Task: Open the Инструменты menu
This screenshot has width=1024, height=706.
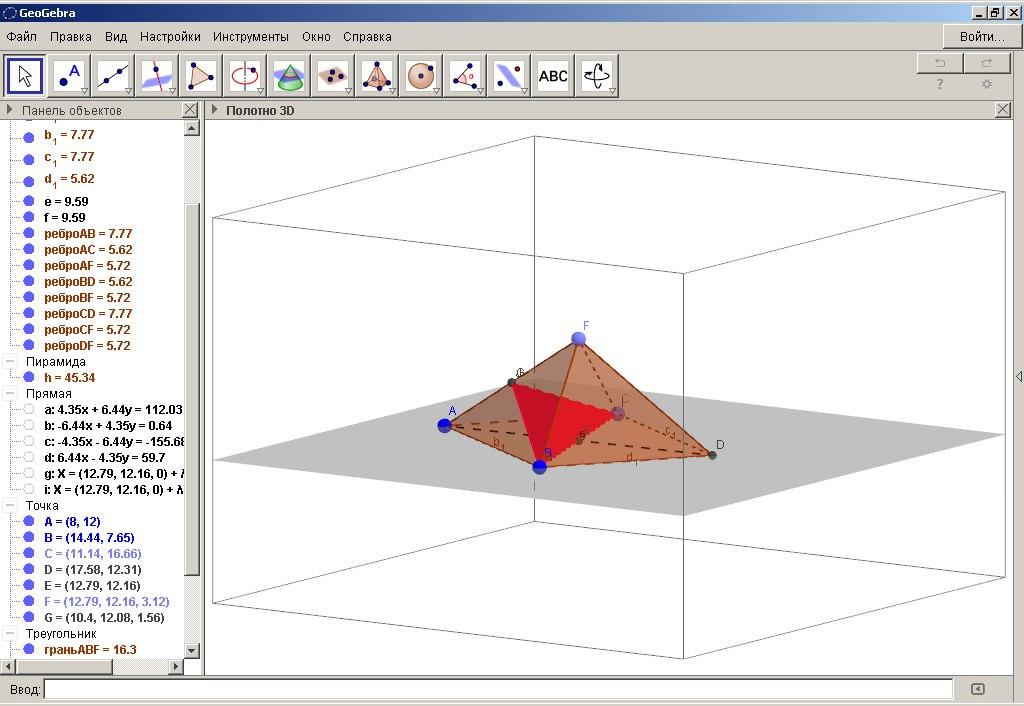Action: click(x=251, y=37)
